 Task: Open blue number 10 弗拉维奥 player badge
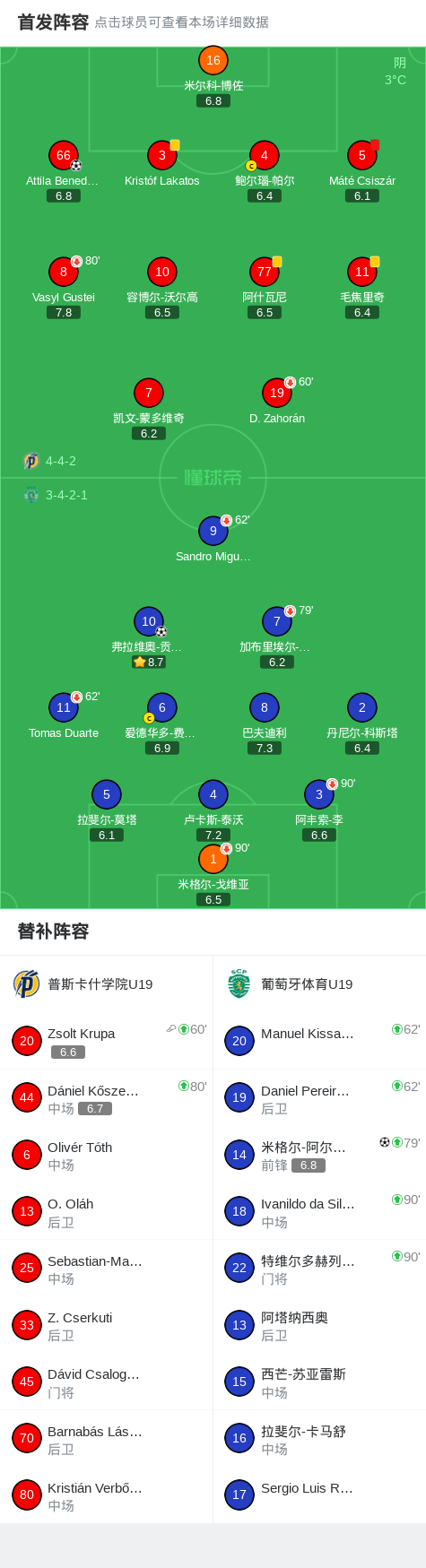[149, 621]
